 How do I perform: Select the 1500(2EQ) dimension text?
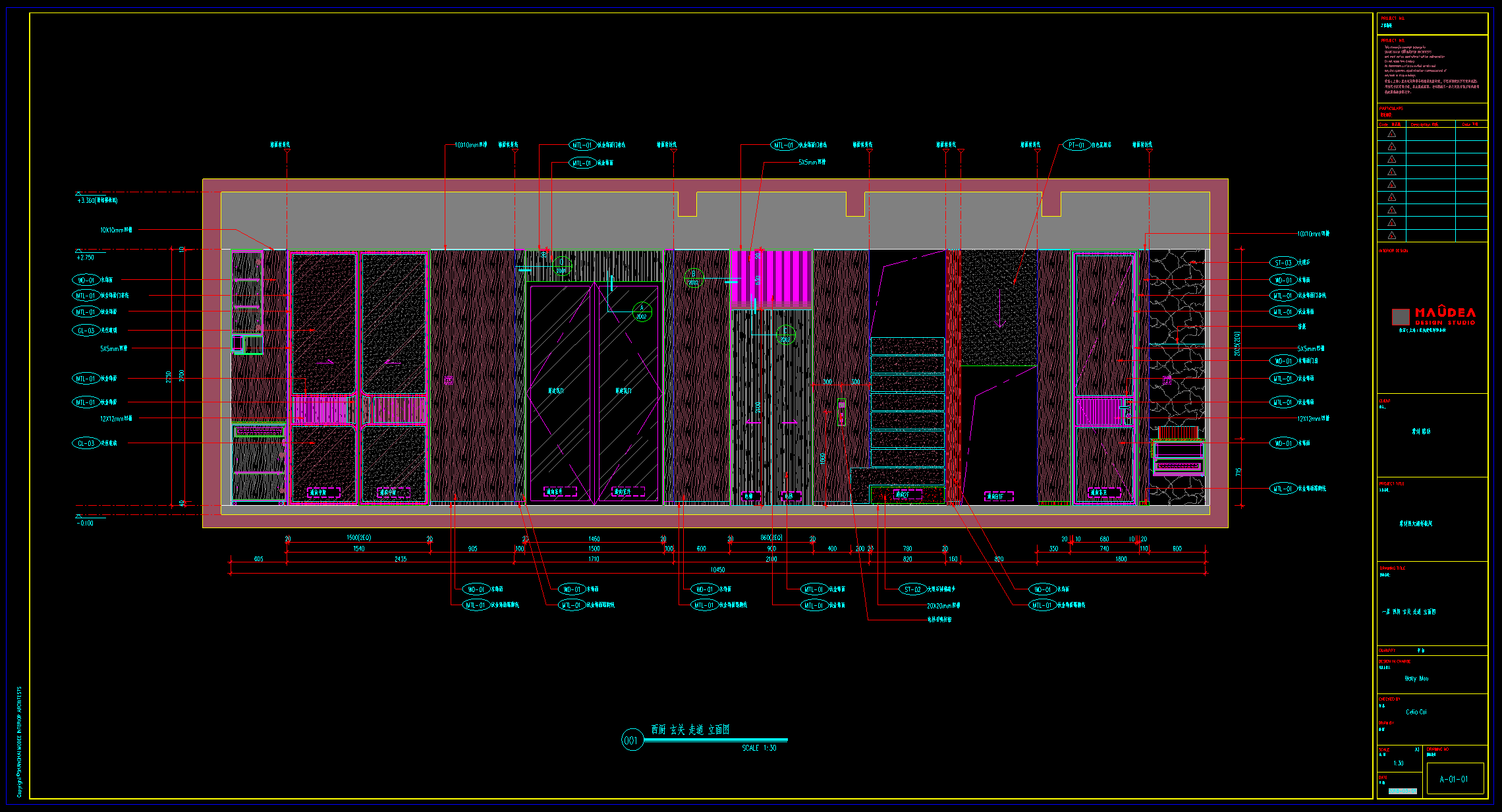[358, 538]
